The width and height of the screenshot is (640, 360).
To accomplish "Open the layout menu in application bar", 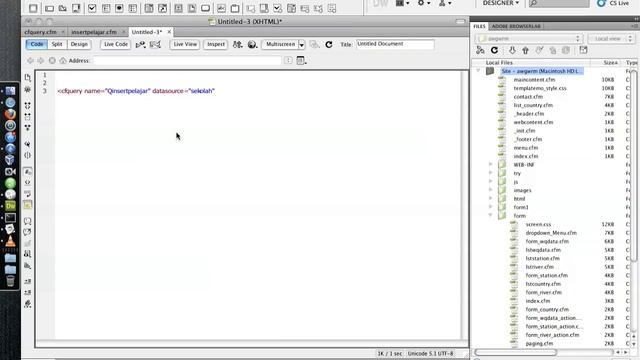I will point(402,3).
